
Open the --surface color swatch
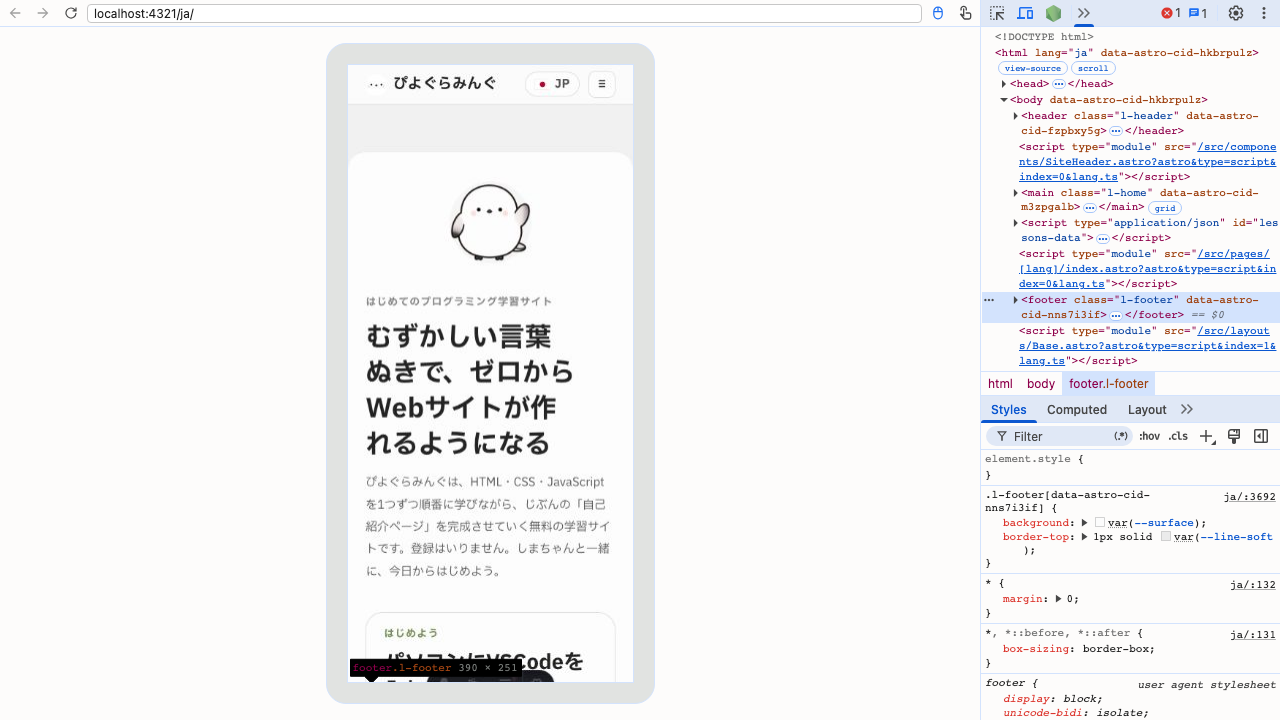click(x=1100, y=523)
